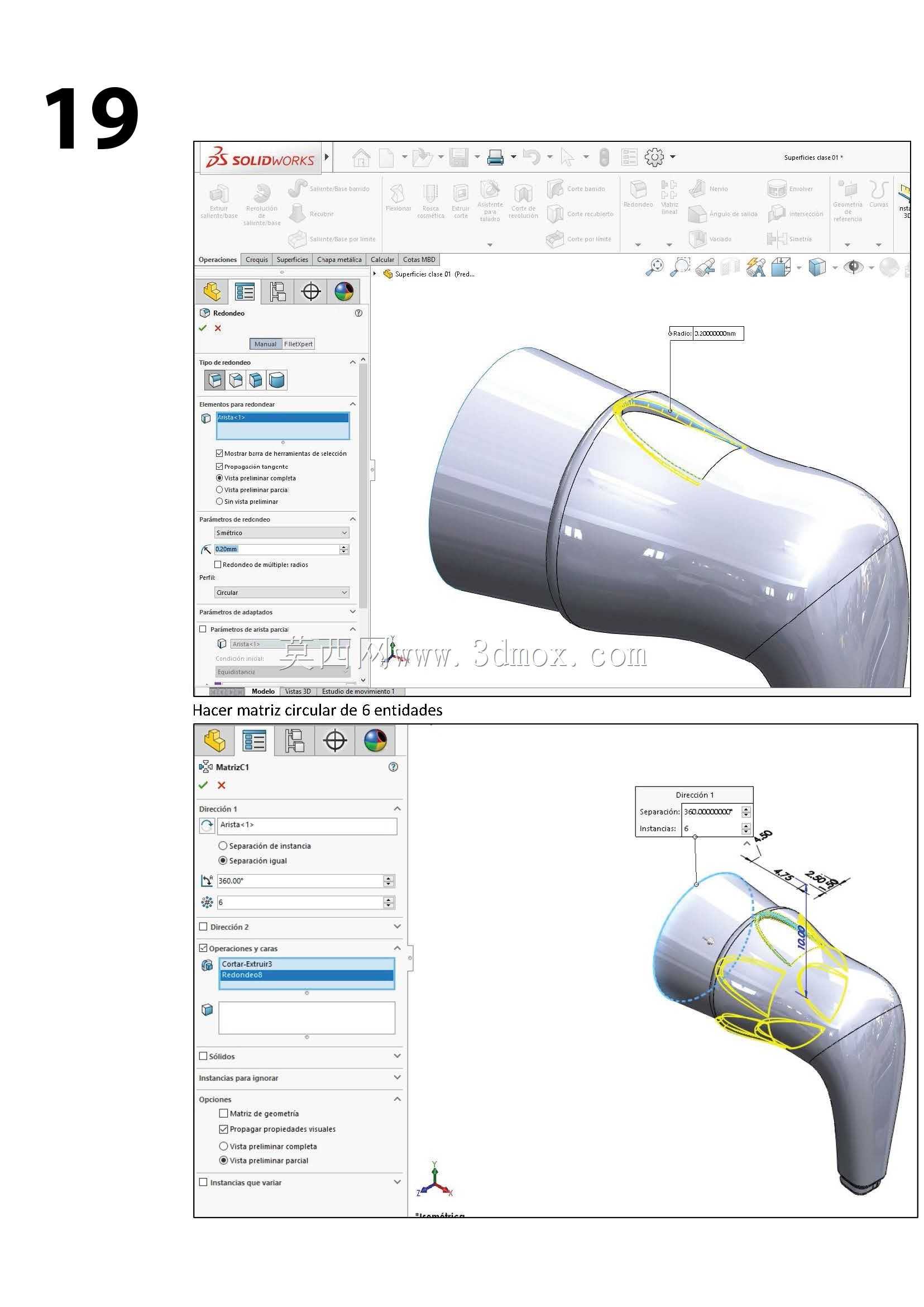Viewport: 924px width, 1307px height.
Task: Toggle Matriz de geometría checkbox
Action: pyautogui.click(x=224, y=1113)
